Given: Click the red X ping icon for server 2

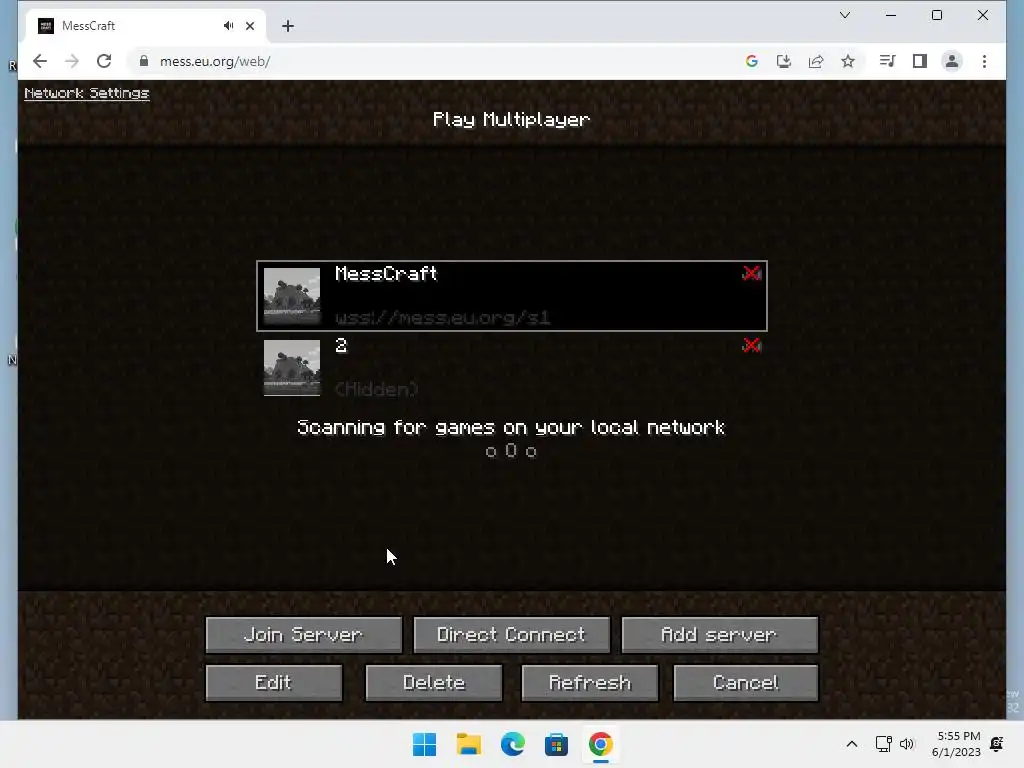Looking at the screenshot, I should pyautogui.click(x=752, y=345).
